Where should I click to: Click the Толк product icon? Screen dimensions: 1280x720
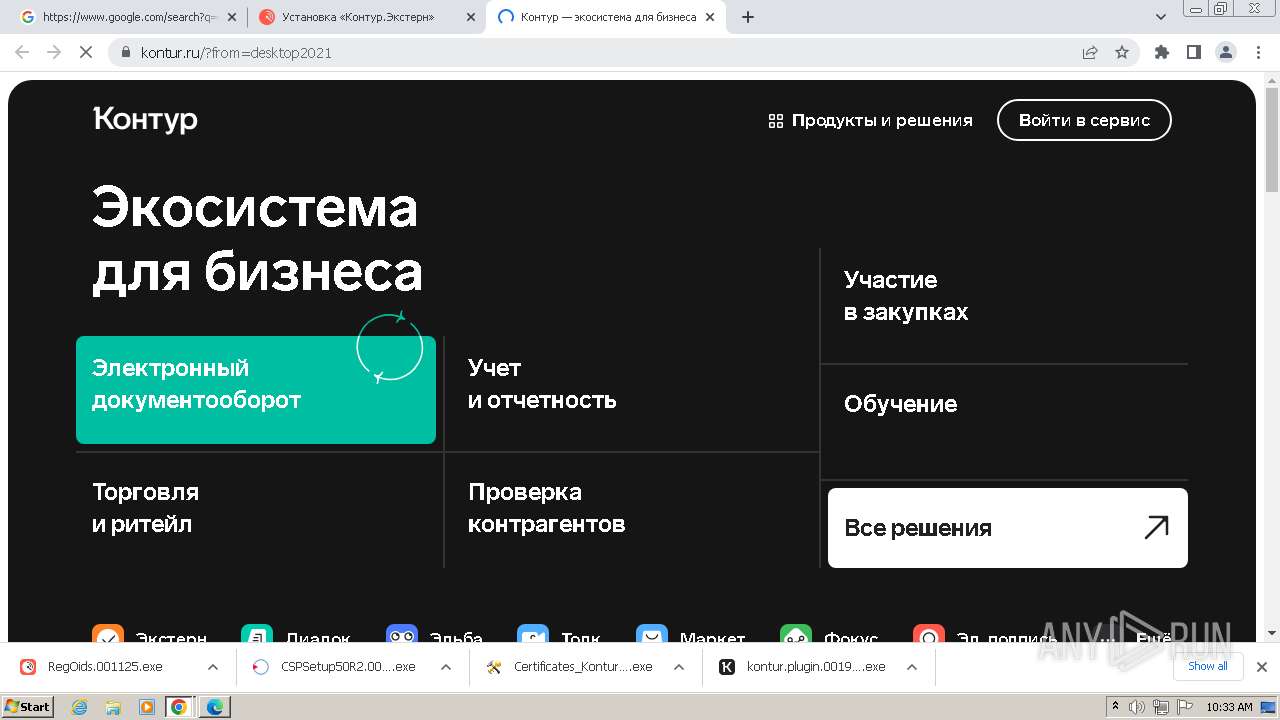tap(533, 635)
